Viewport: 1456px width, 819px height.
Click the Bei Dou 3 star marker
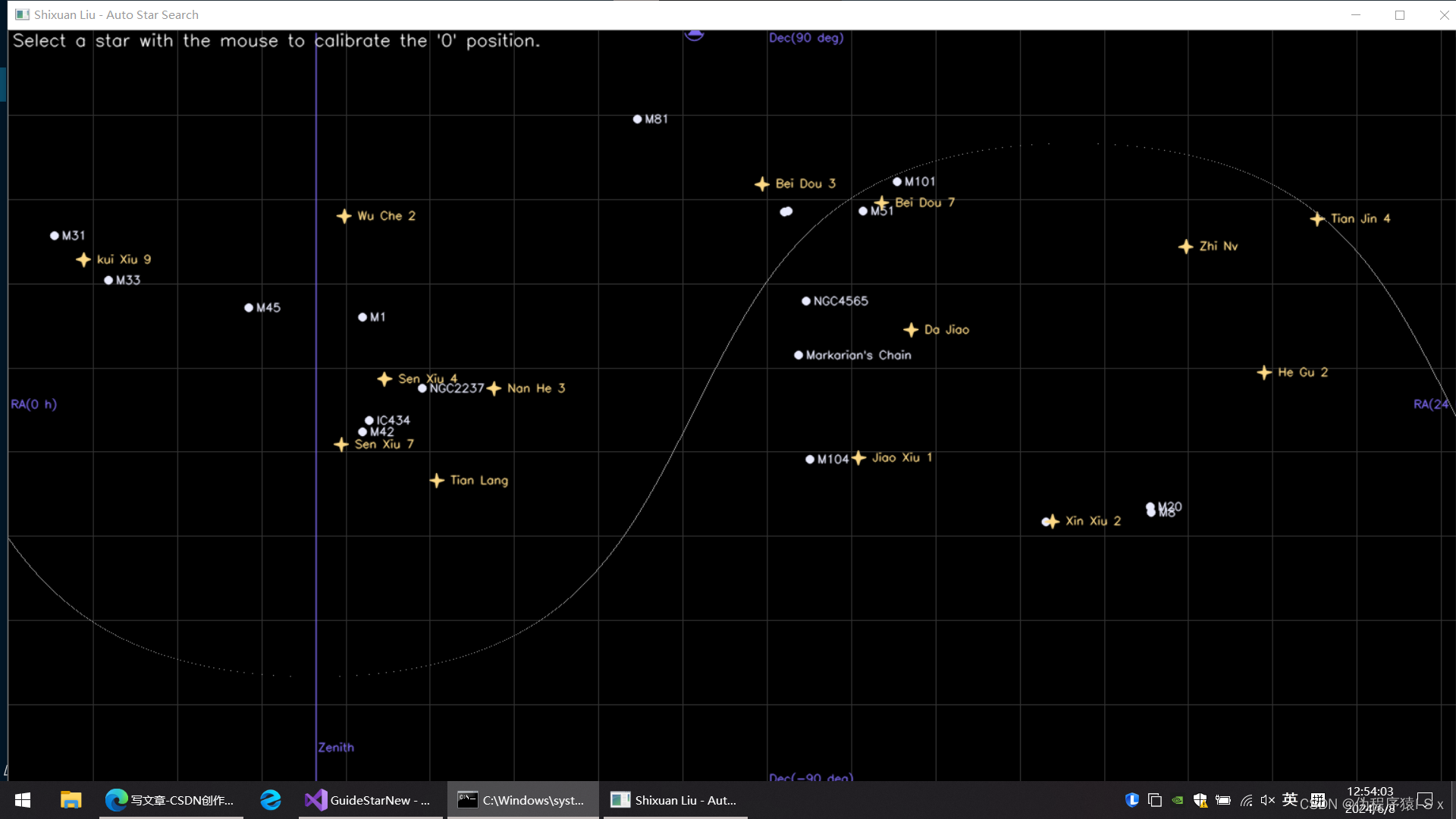762,184
